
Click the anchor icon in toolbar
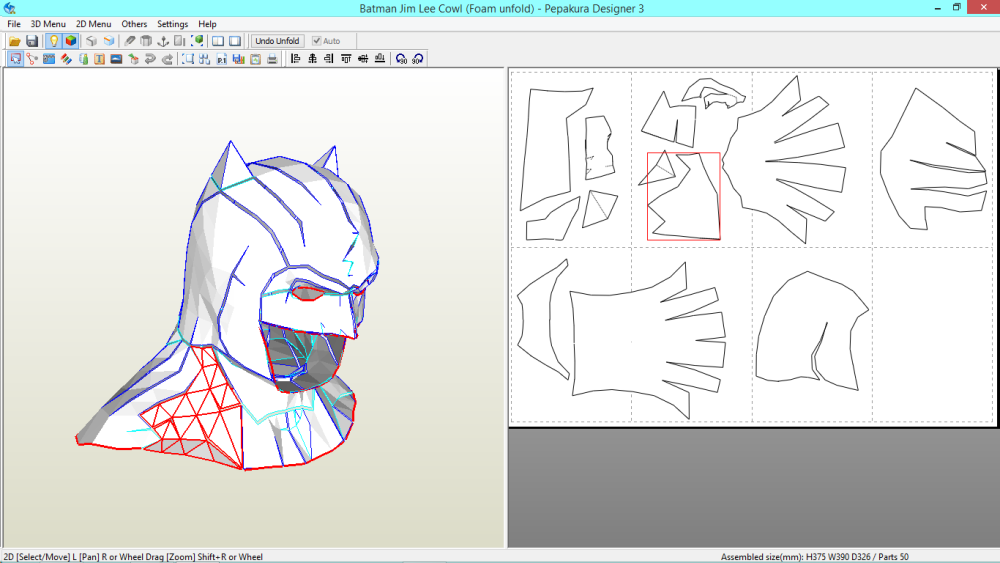(x=163, y=41)
